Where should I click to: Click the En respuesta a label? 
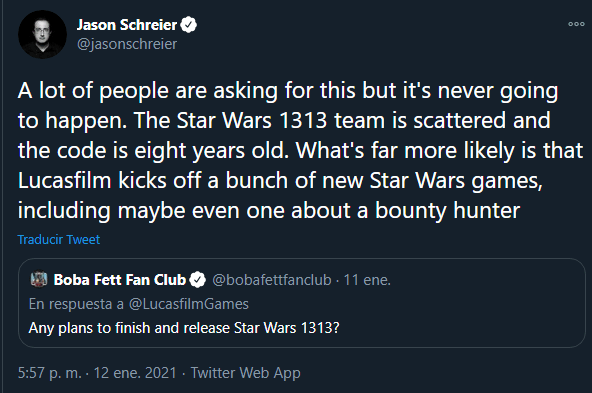pos(76,304)
